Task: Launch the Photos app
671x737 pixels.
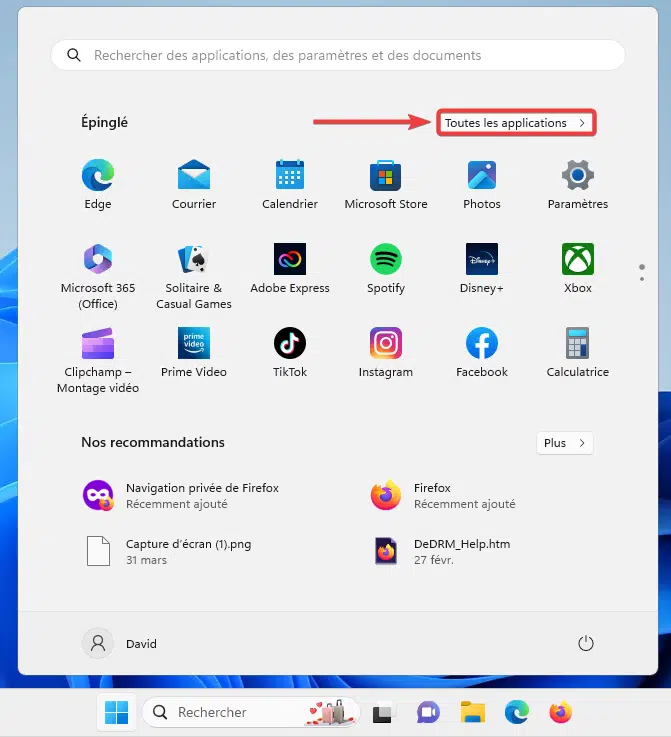Action: click(482, 184)
